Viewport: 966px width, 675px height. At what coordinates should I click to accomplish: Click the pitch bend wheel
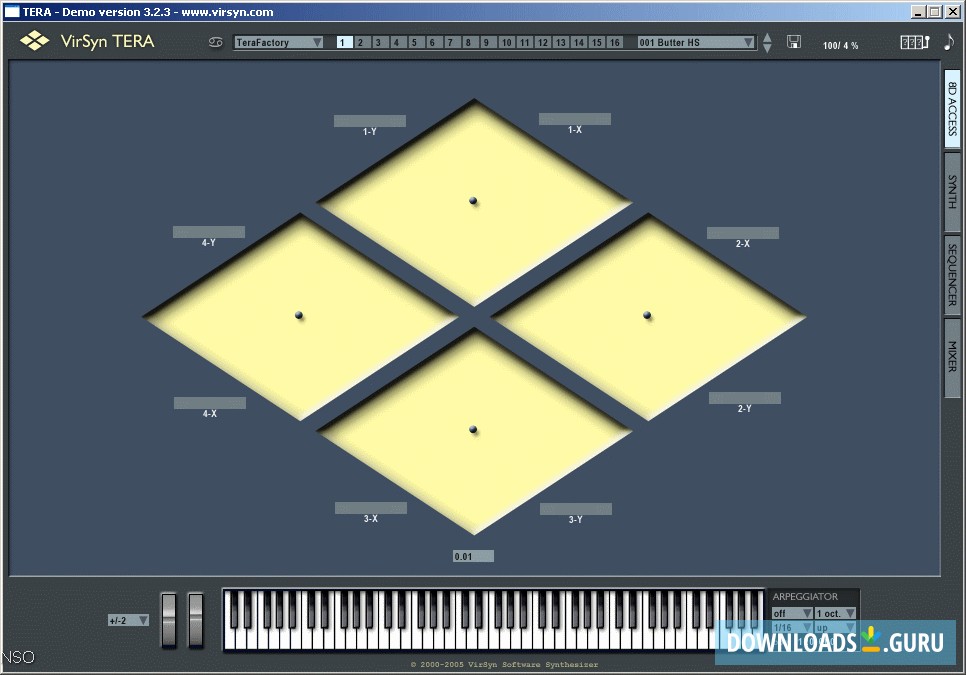click(x=168, y=620)
